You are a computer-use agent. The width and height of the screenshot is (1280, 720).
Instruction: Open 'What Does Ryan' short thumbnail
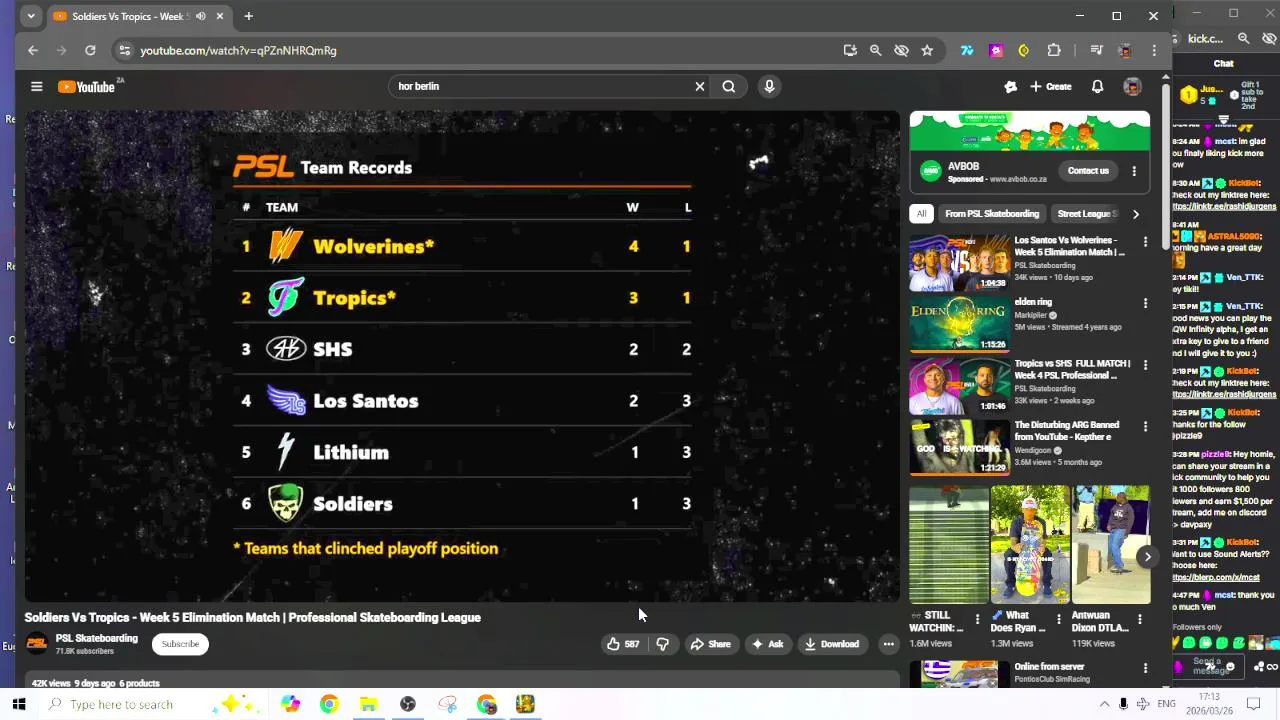point(1030,545)
